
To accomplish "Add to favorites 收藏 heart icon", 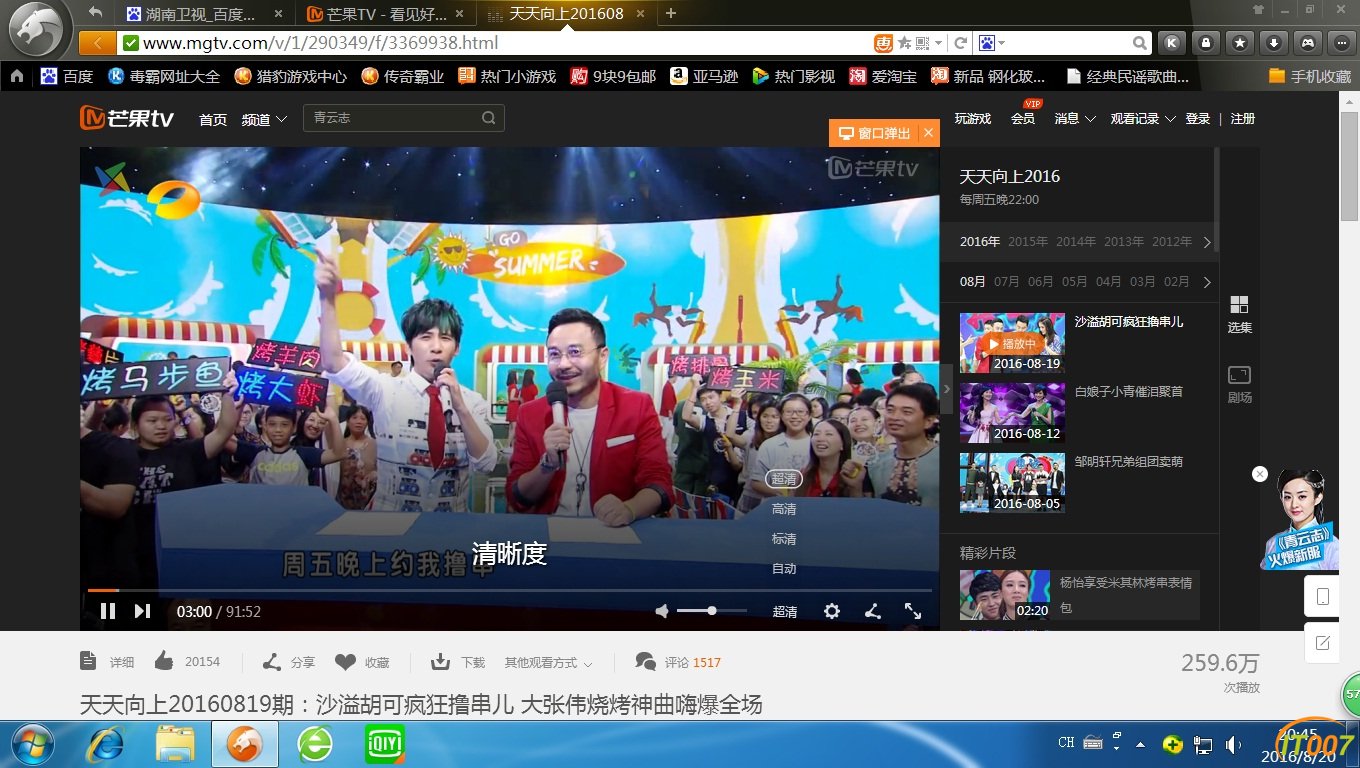I will (345, 662).
